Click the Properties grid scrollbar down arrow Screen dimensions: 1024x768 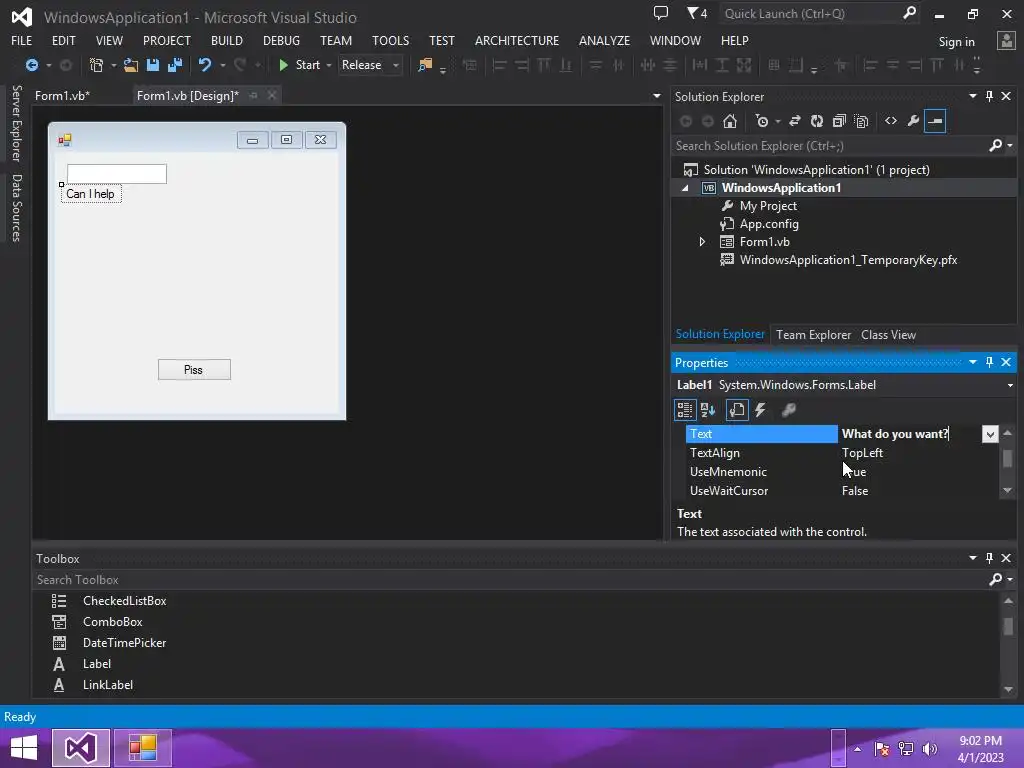pyautogui.click(x=1007, y=490)
